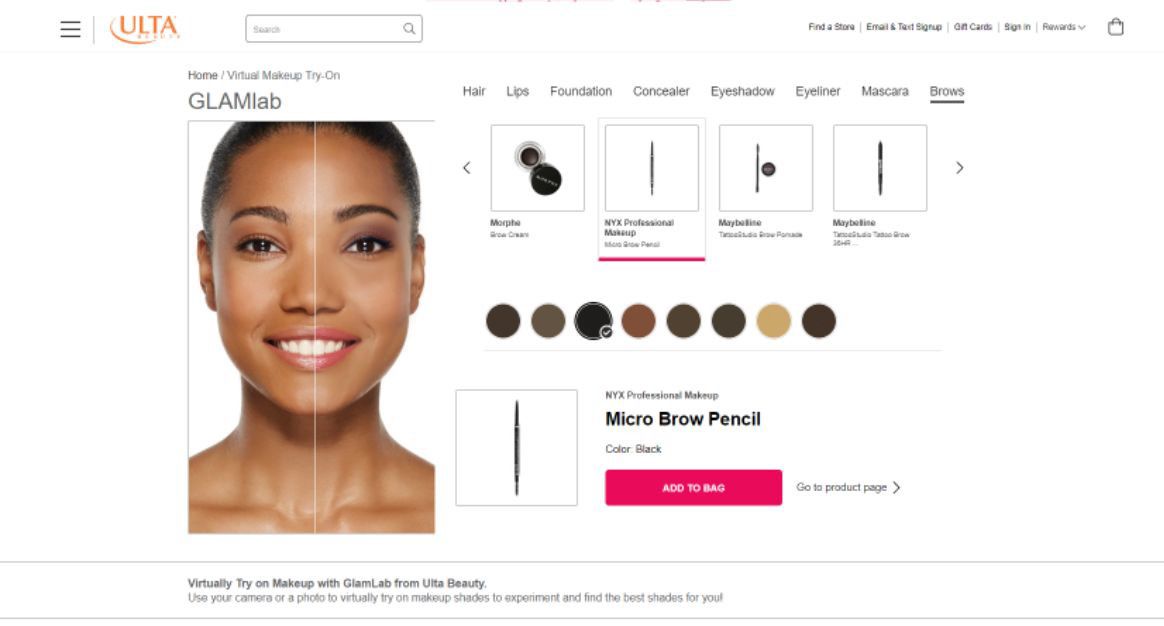This screenshot has width=1164, height=626.
Task: Show previous products with left arrow
Action: (x=466, y=168)
